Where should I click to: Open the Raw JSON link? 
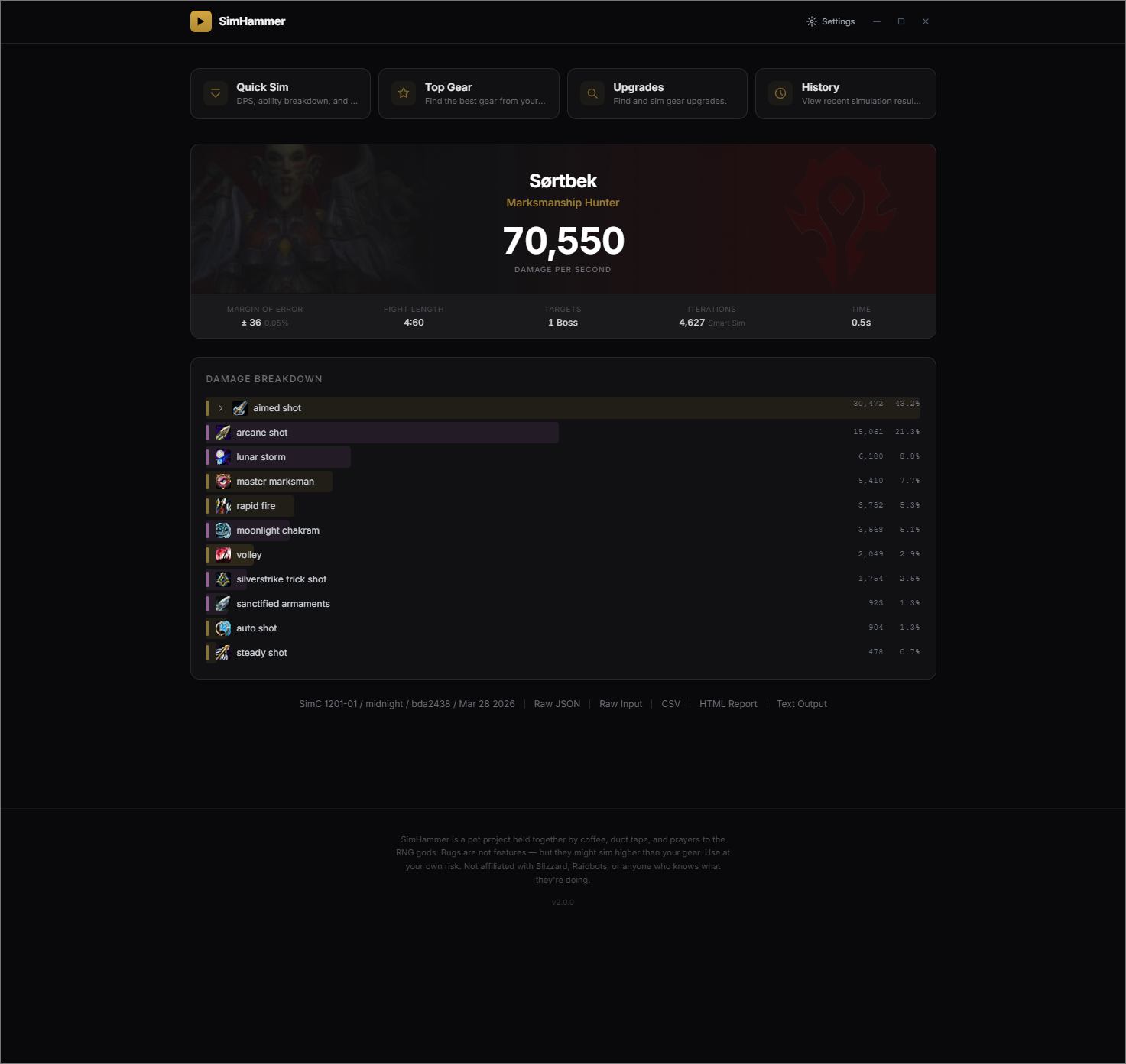coord(557,704)
